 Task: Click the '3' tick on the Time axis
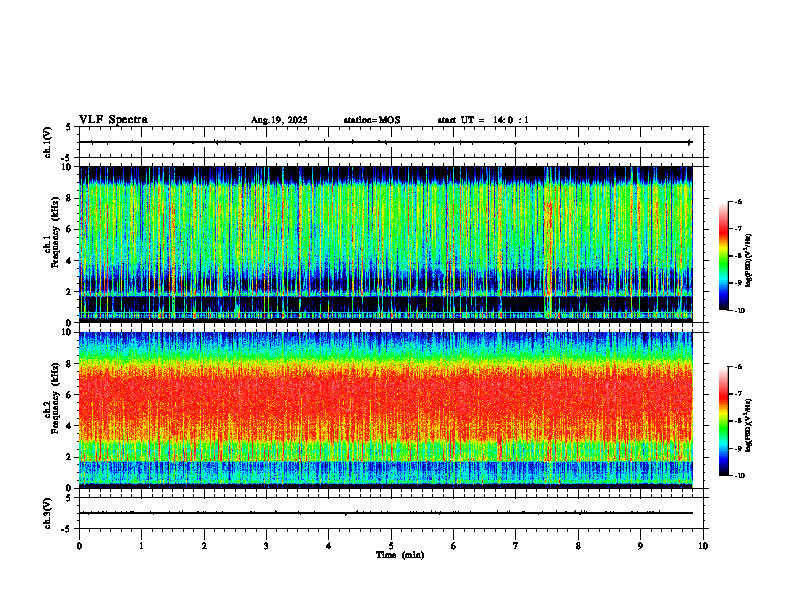(266, 546)
